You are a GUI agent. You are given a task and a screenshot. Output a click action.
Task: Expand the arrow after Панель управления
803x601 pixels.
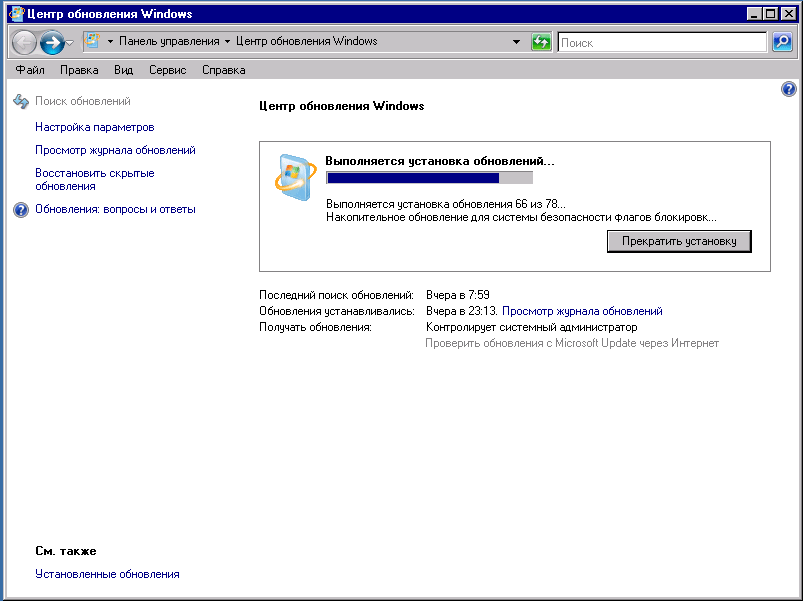(x=227, y=41)
